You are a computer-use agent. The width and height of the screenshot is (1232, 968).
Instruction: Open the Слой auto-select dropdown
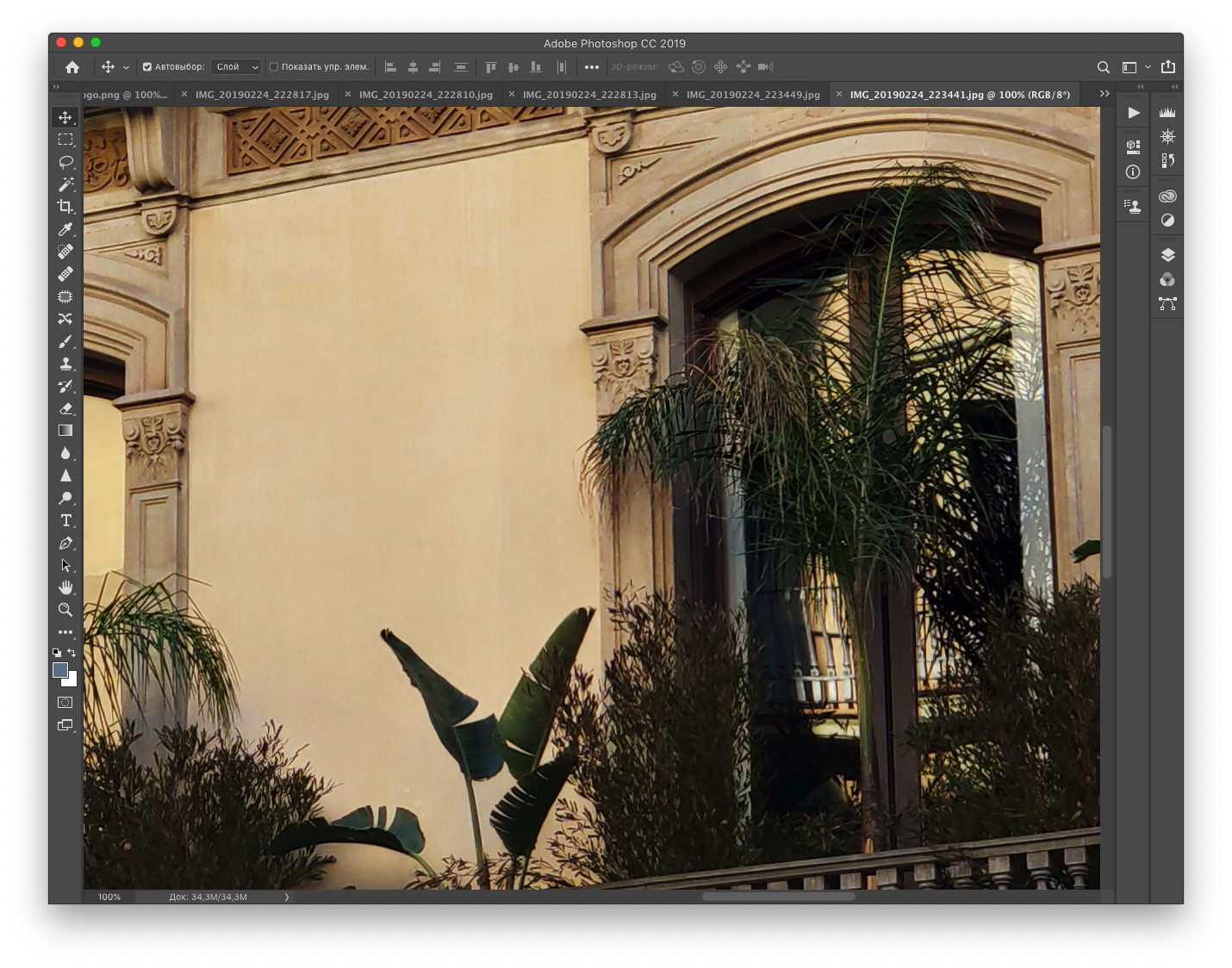(236, 67)
